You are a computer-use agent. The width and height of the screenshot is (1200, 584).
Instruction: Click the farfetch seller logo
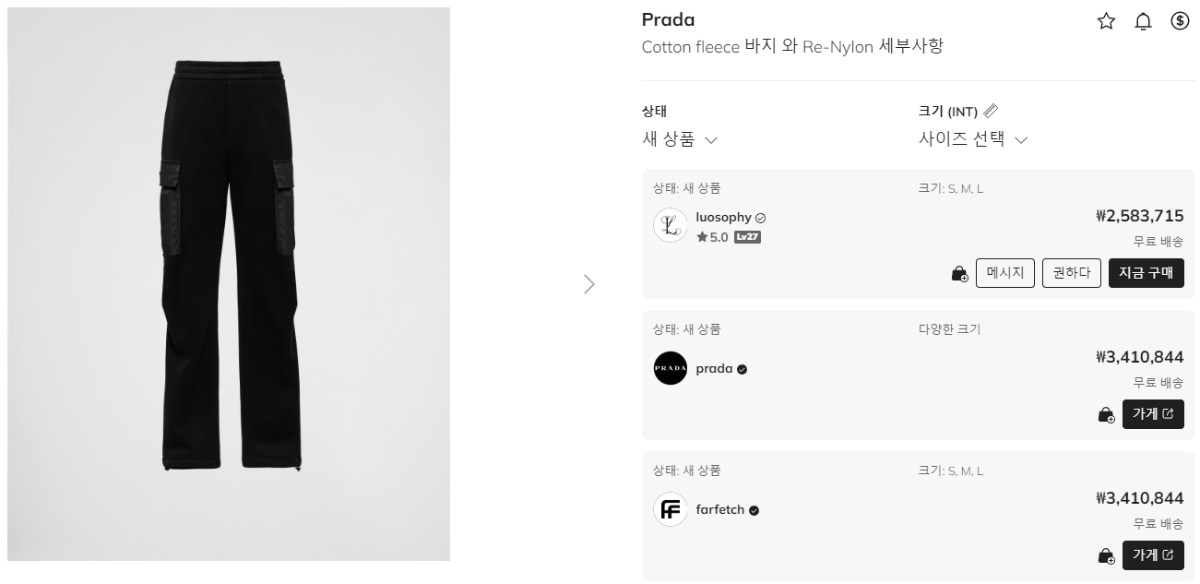point(670,510)
